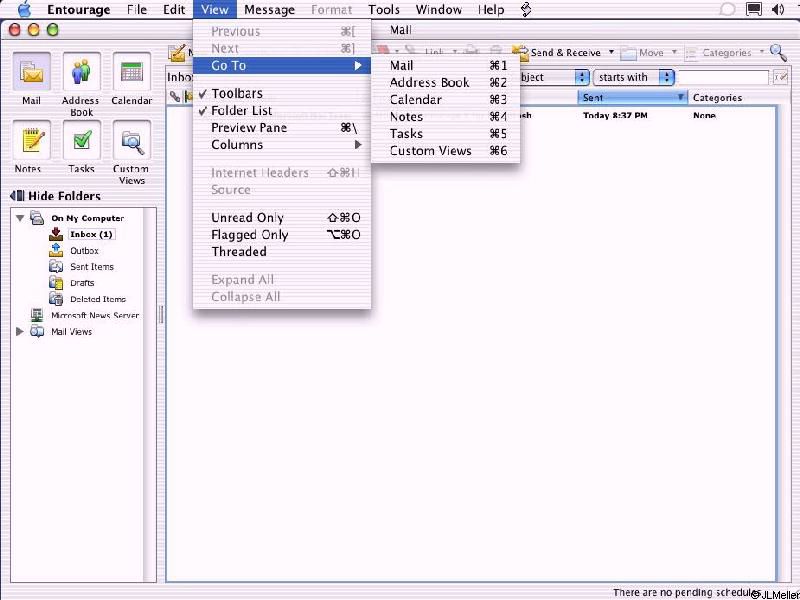Select the Drafts folder icon
Viewport: 800px width, 600px height.
(56, 282)
